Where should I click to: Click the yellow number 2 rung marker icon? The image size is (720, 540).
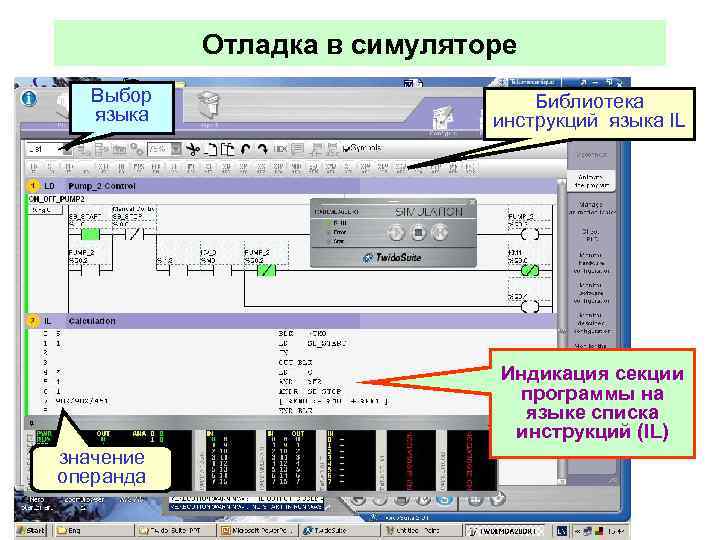(x=33, y=321)
